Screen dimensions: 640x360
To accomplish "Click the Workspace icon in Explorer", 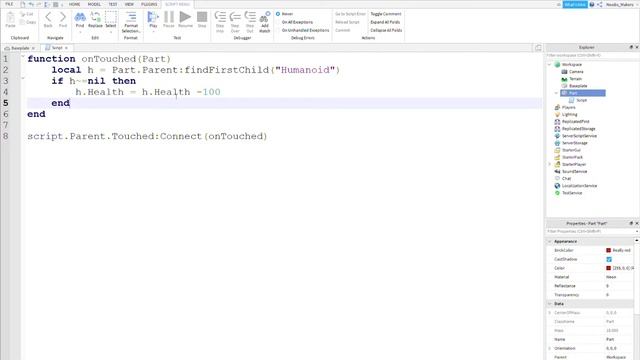I will (557, 64).
